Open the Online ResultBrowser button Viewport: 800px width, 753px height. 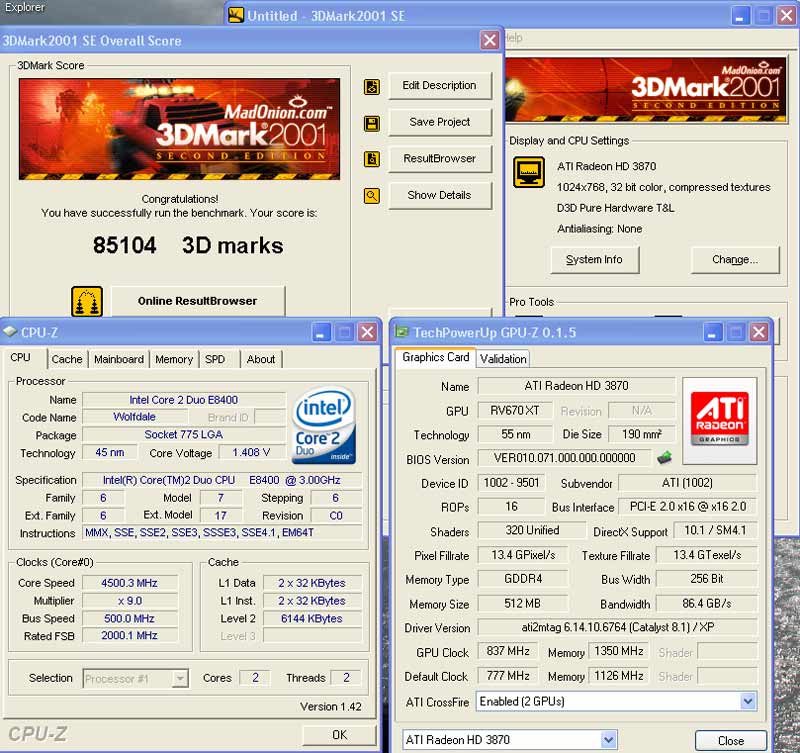click(197, 301)
